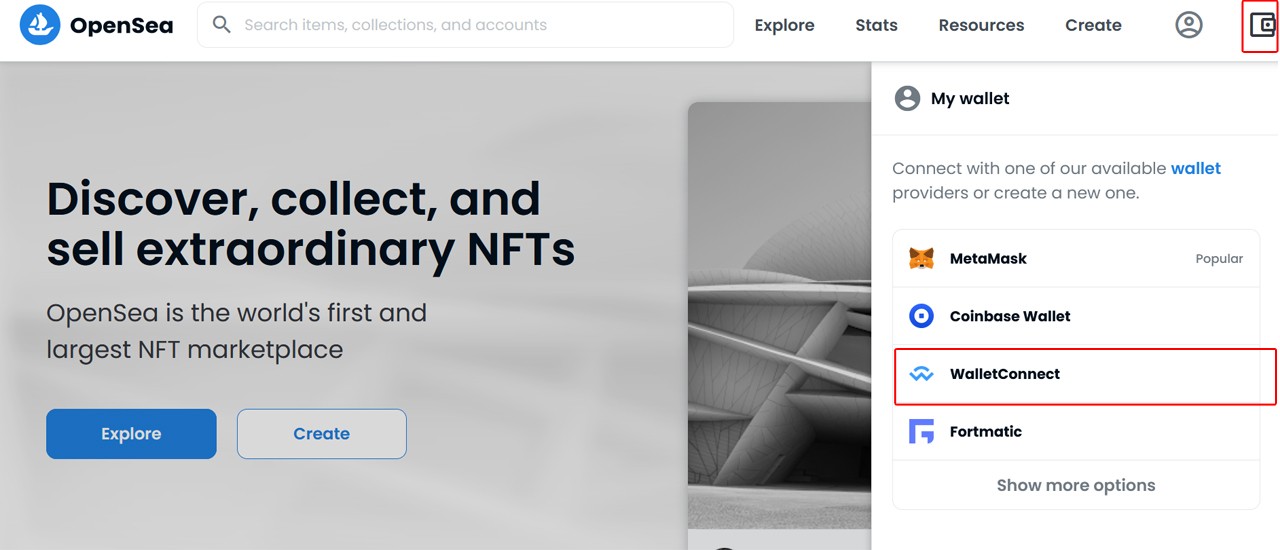Viewport: 1280px width, 550px height.
Task: Click the Coinbase Wallet logo icon
Action: click(921, 316)
